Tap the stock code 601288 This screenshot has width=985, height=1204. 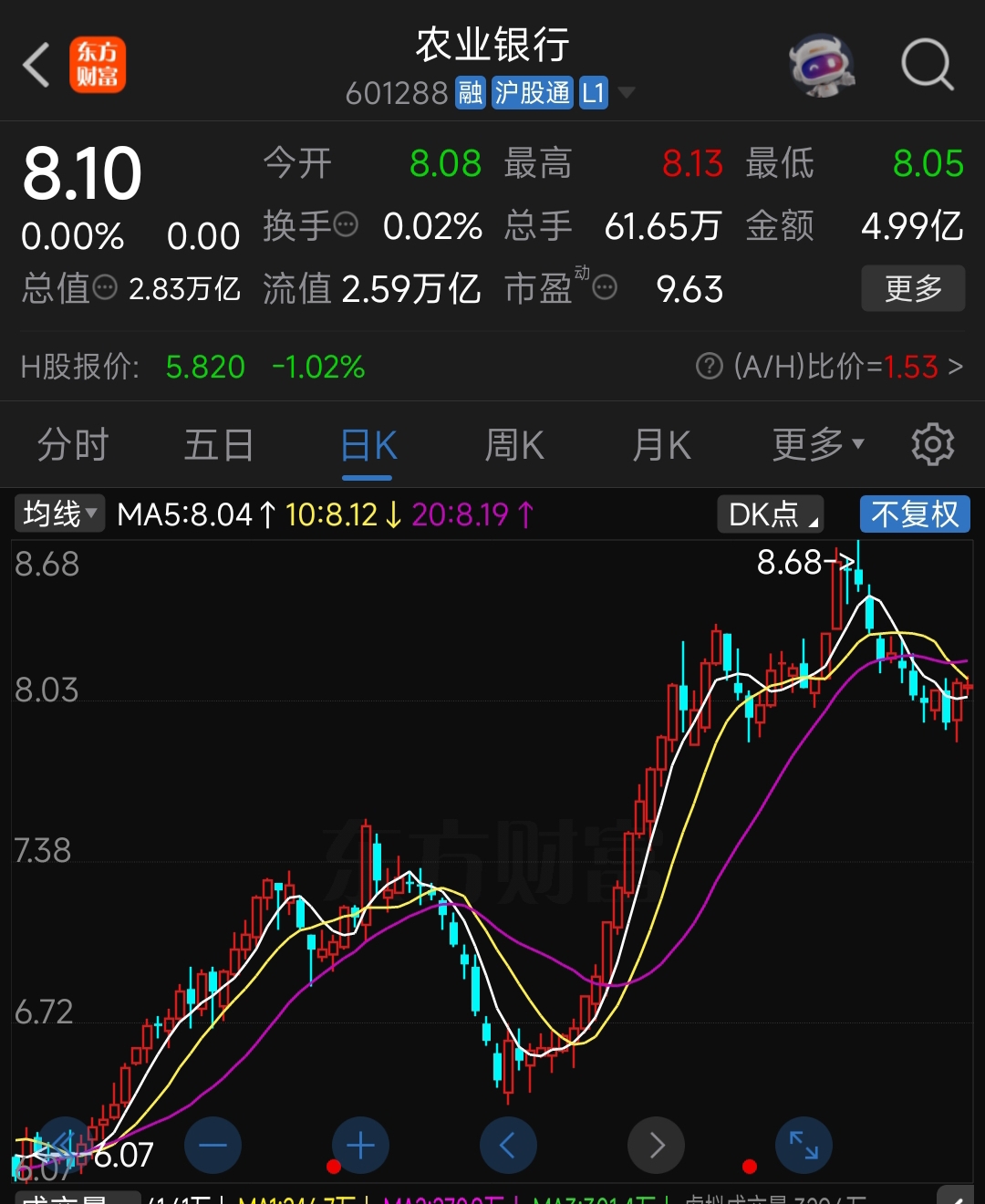(x=397, y=93)
